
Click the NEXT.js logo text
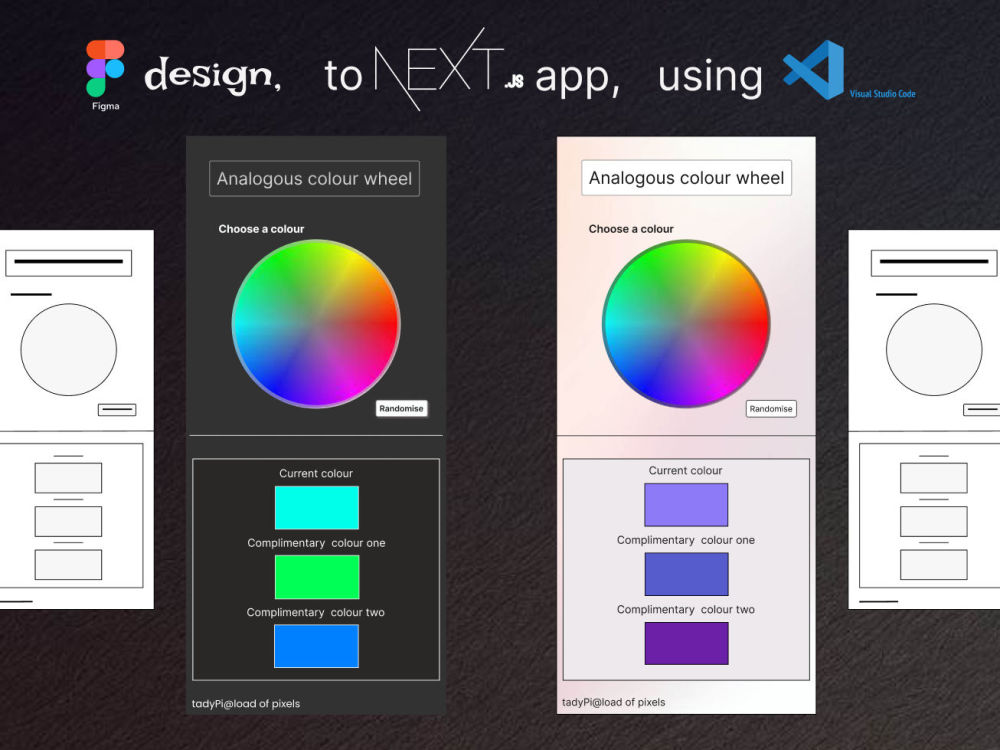click(x=449, y=69)
